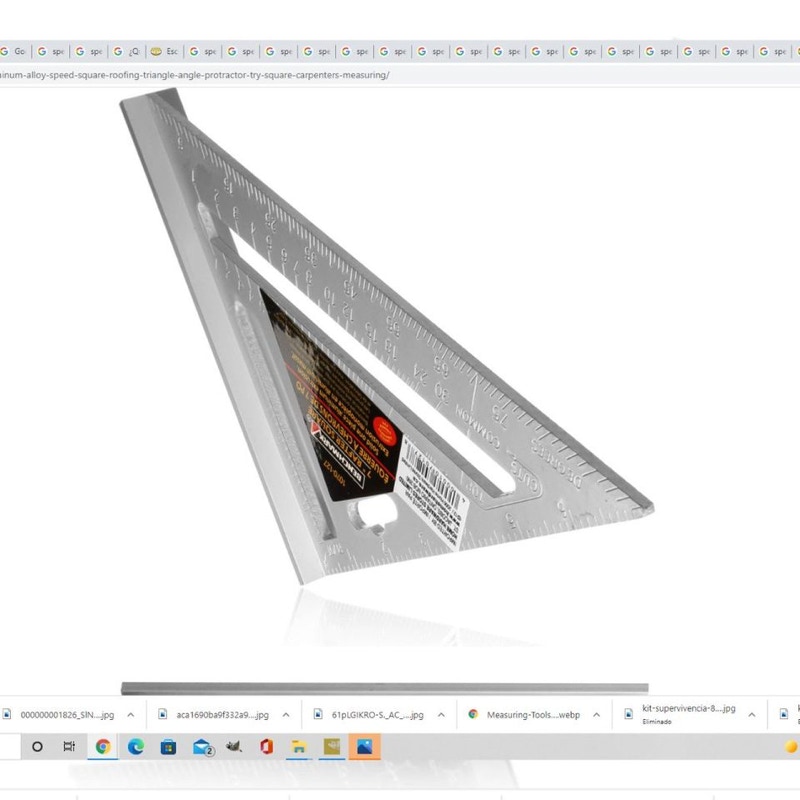The width and height of the screenshot is (800, 800).
Task: Expand options for 000000001826_SIN download
Action: [x=130, y=715]
